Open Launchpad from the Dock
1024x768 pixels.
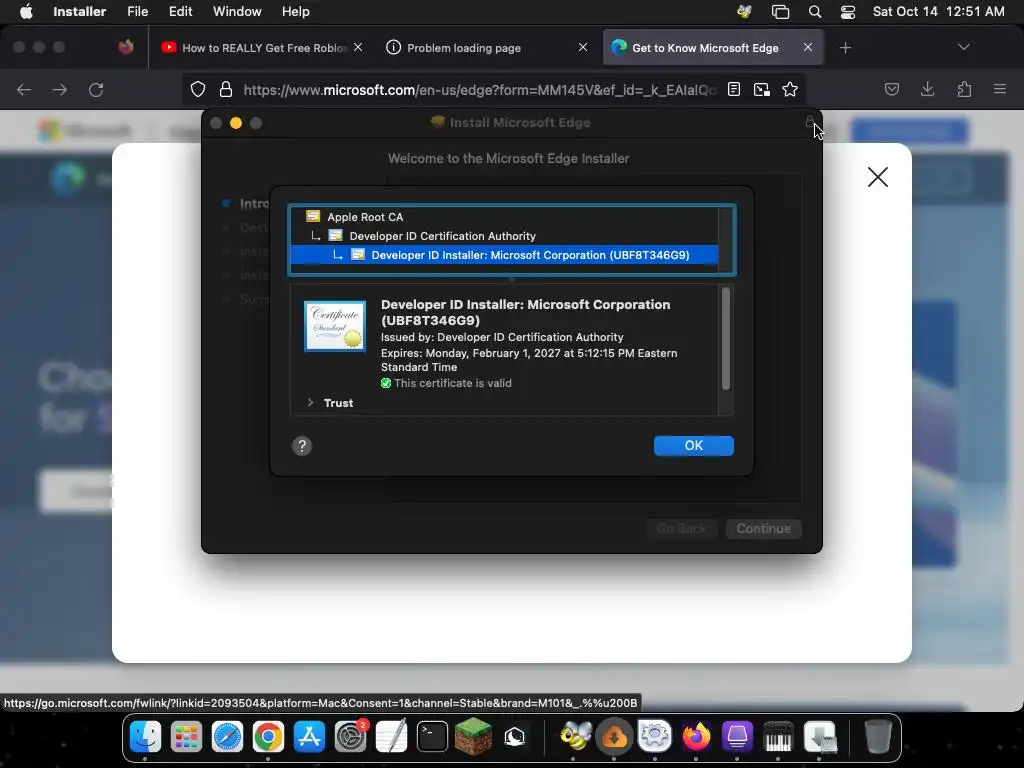[186, 737]
